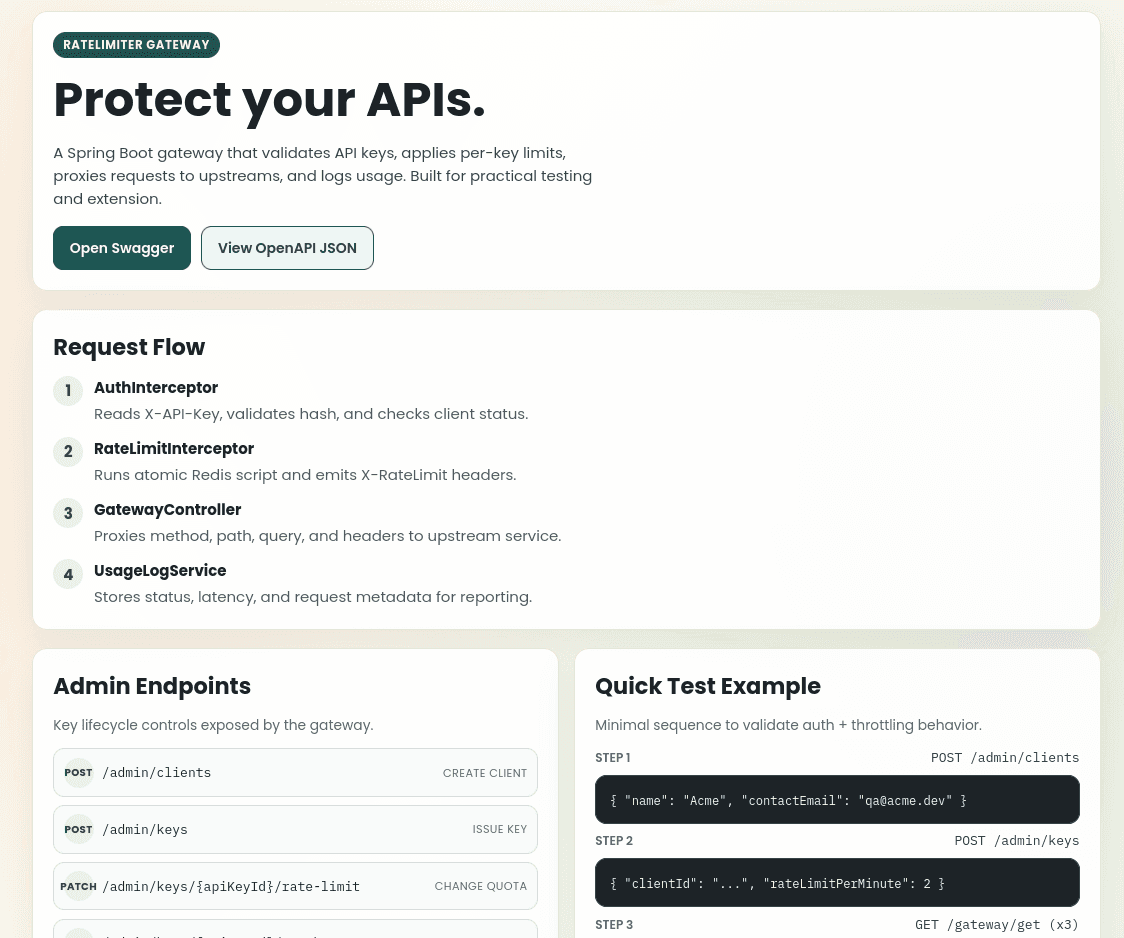Click description 'Reads X-API-Key, validates hash, and checks client status.'
This screenshot has width=1124, height=938.
tap(311, 414)
